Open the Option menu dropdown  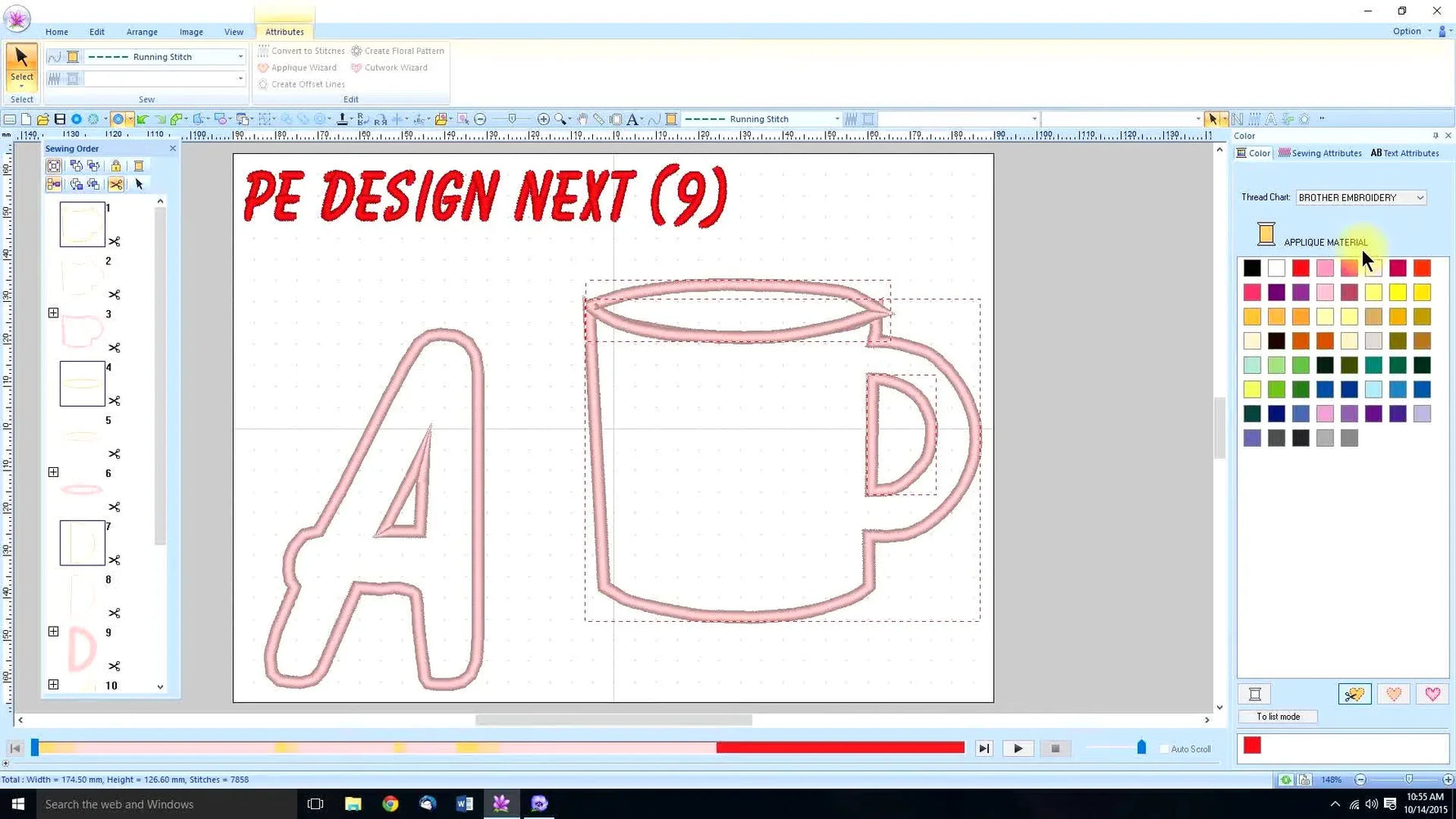click(1412, 31)
